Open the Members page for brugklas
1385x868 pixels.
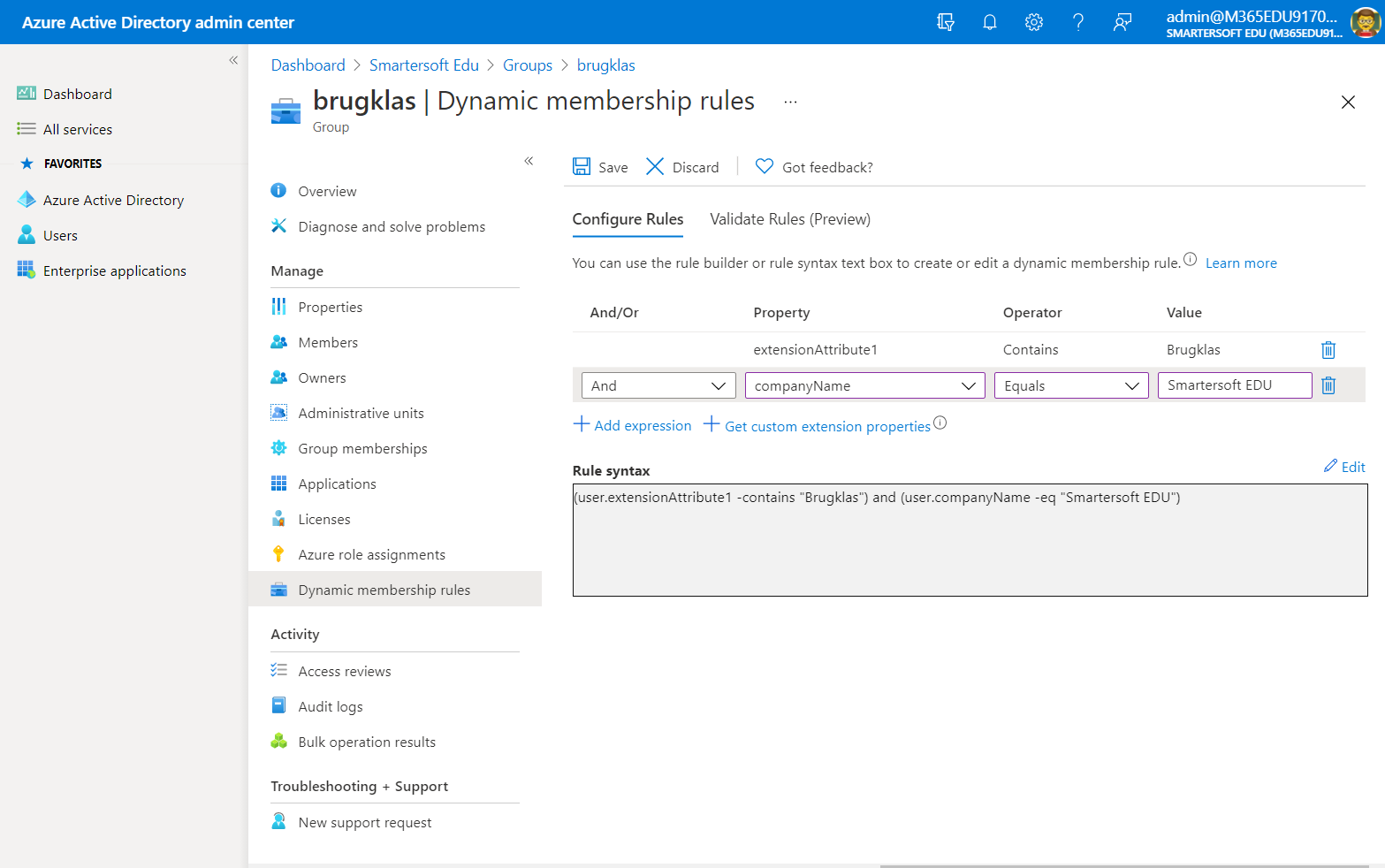(328, 342)
